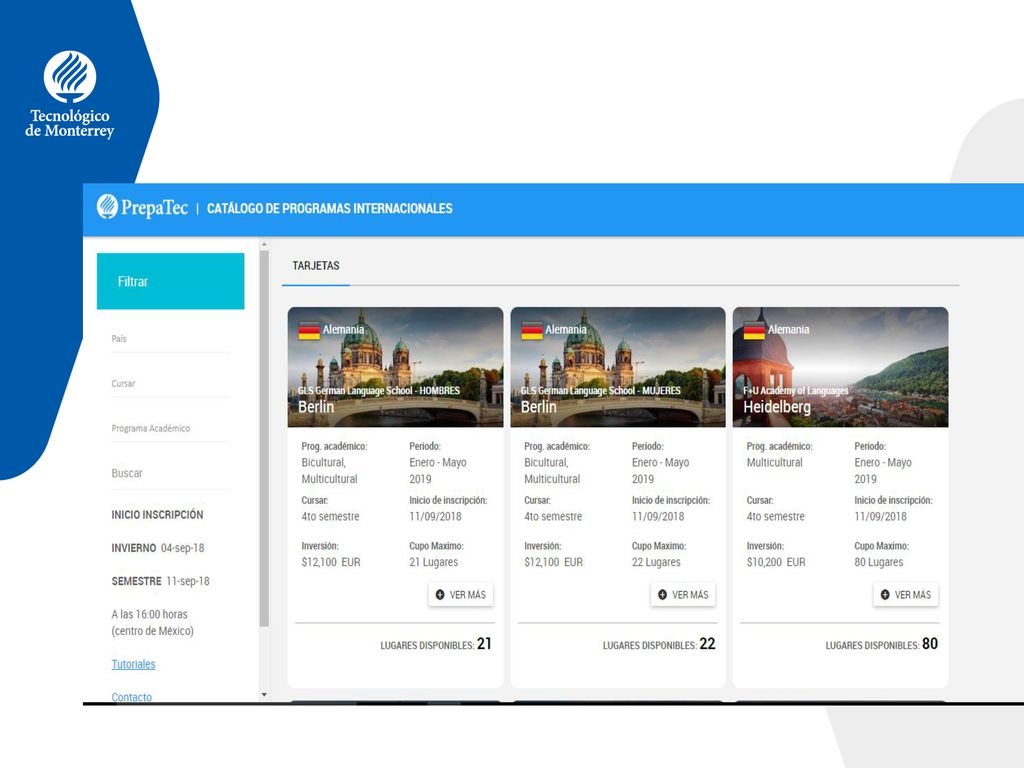The image size is (1024, 768).
Task: Open the Programa Académico filter dropdown
Action: [x=170, y=429]
